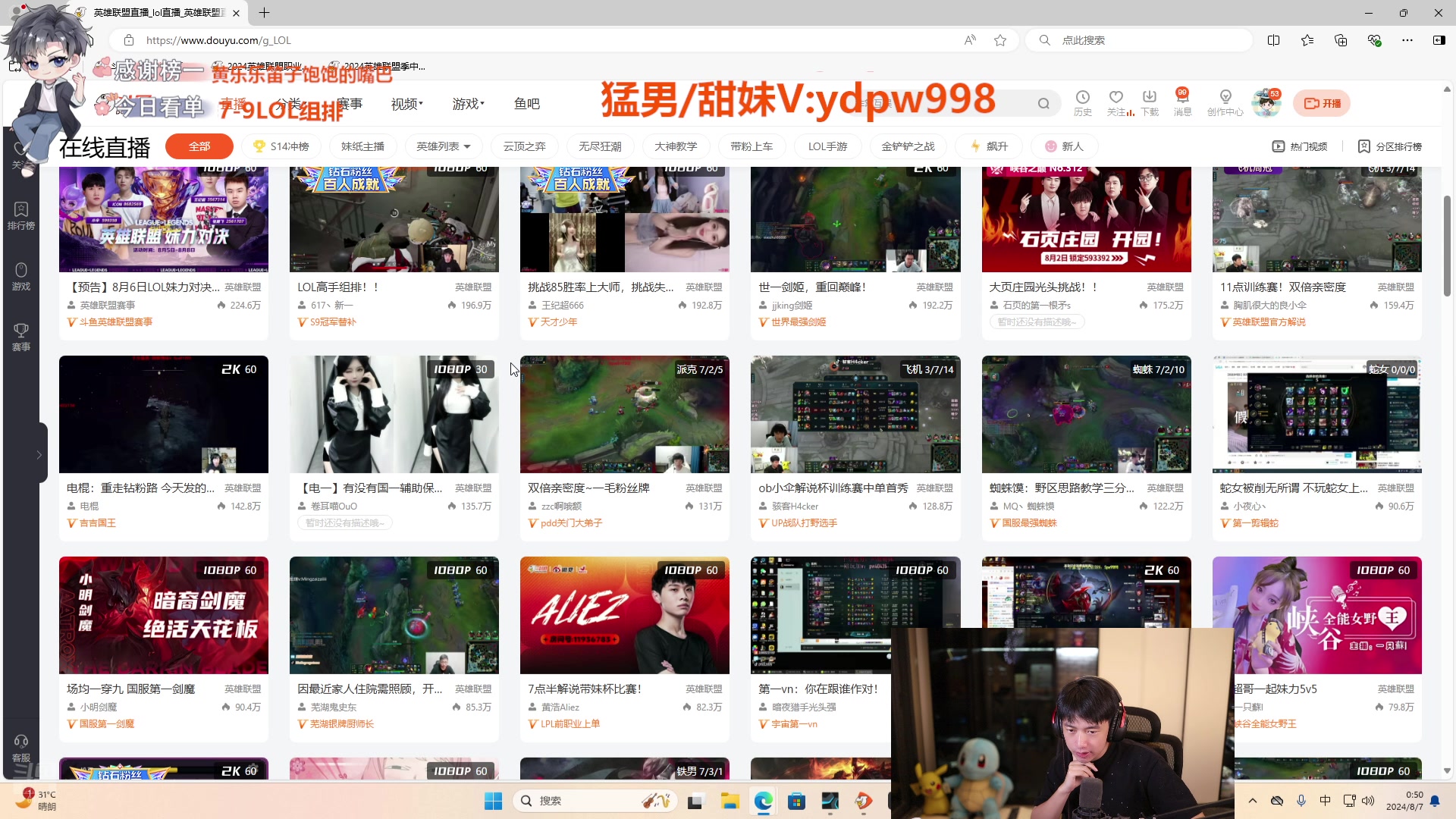The height and width of the screenshot is (819, 1456).
Task: Expand the 游戏 navigation dropdown
Action: (469, 104)
